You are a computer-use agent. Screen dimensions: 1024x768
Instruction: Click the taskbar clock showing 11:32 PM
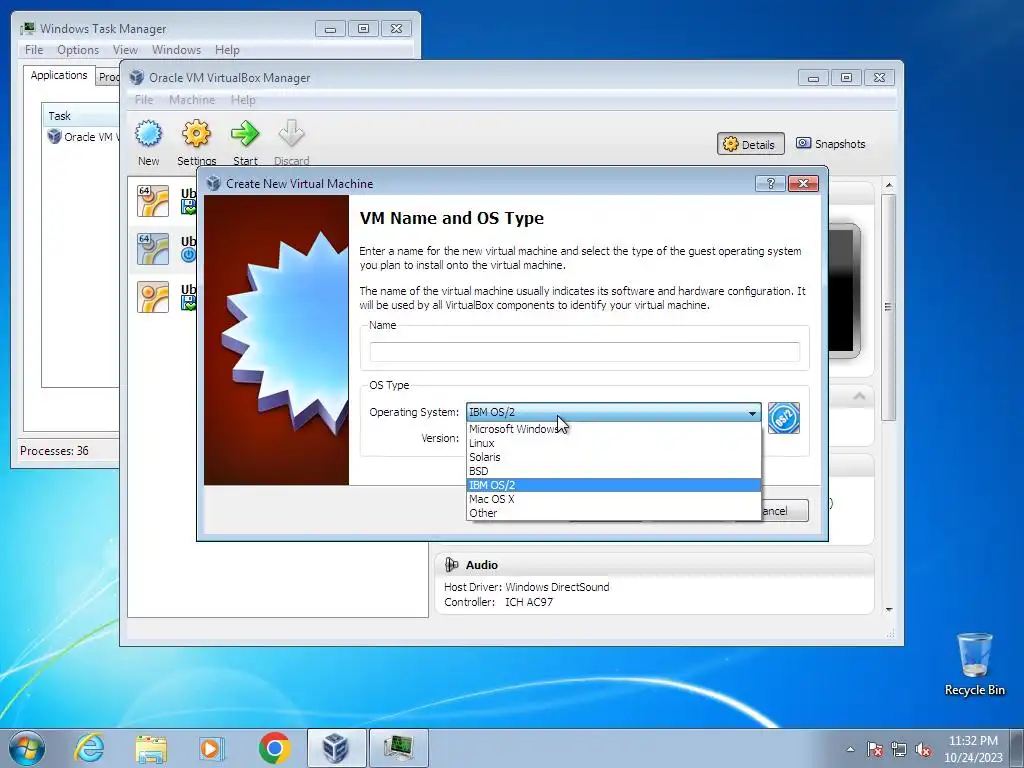point(973,748)
